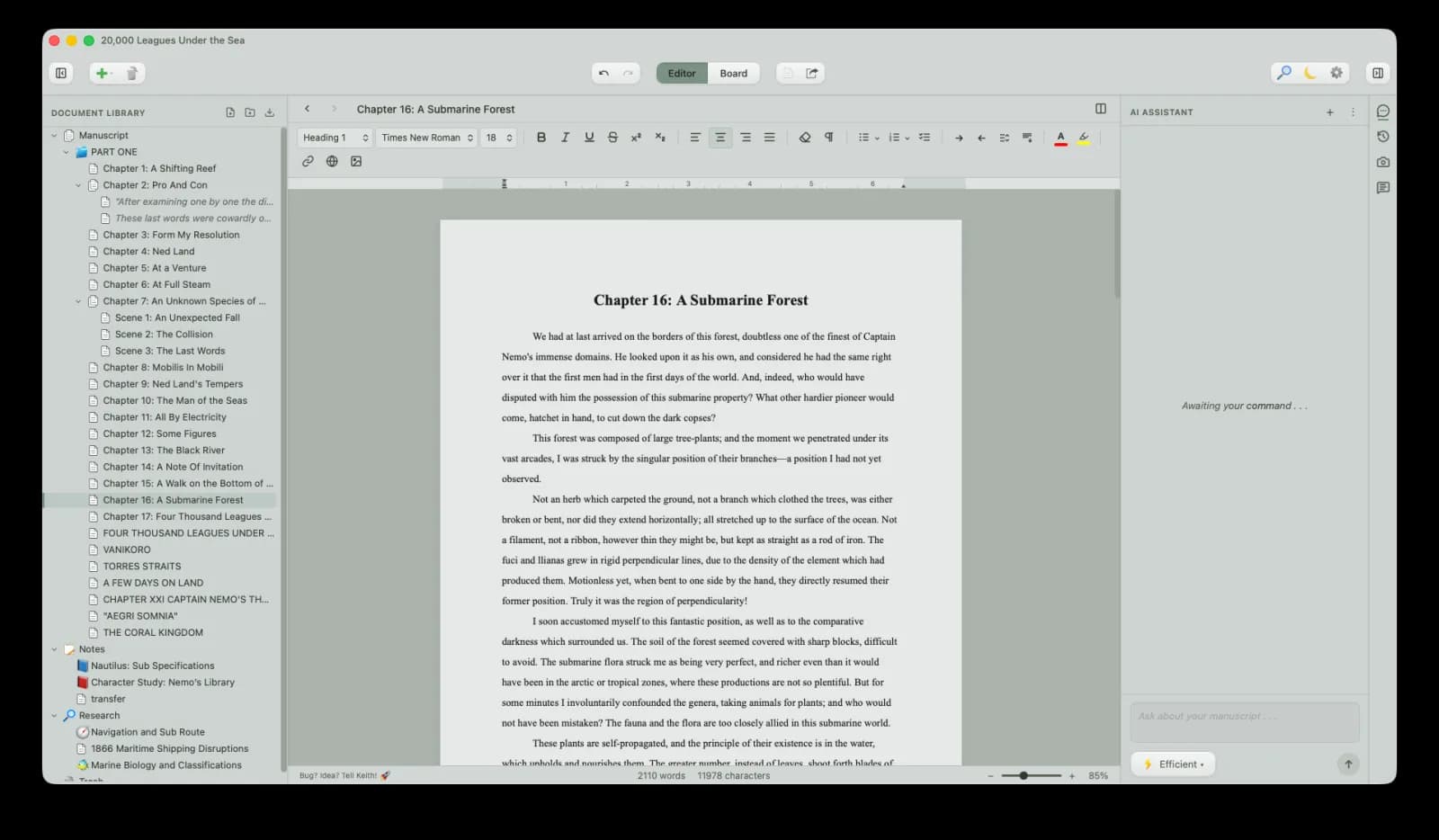This screenshot has height=840, width=1439.
Task: Select center text alignment
Action: 720,138
